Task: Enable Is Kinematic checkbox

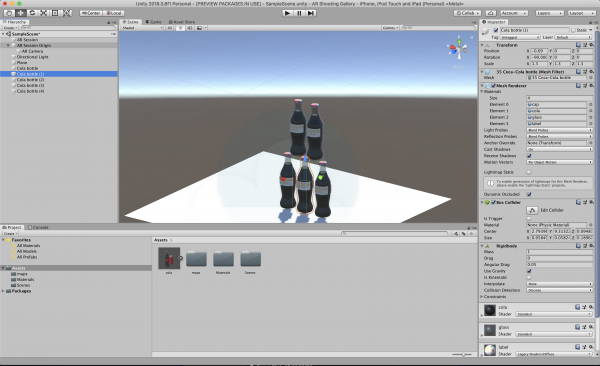Action: point(529,278)
